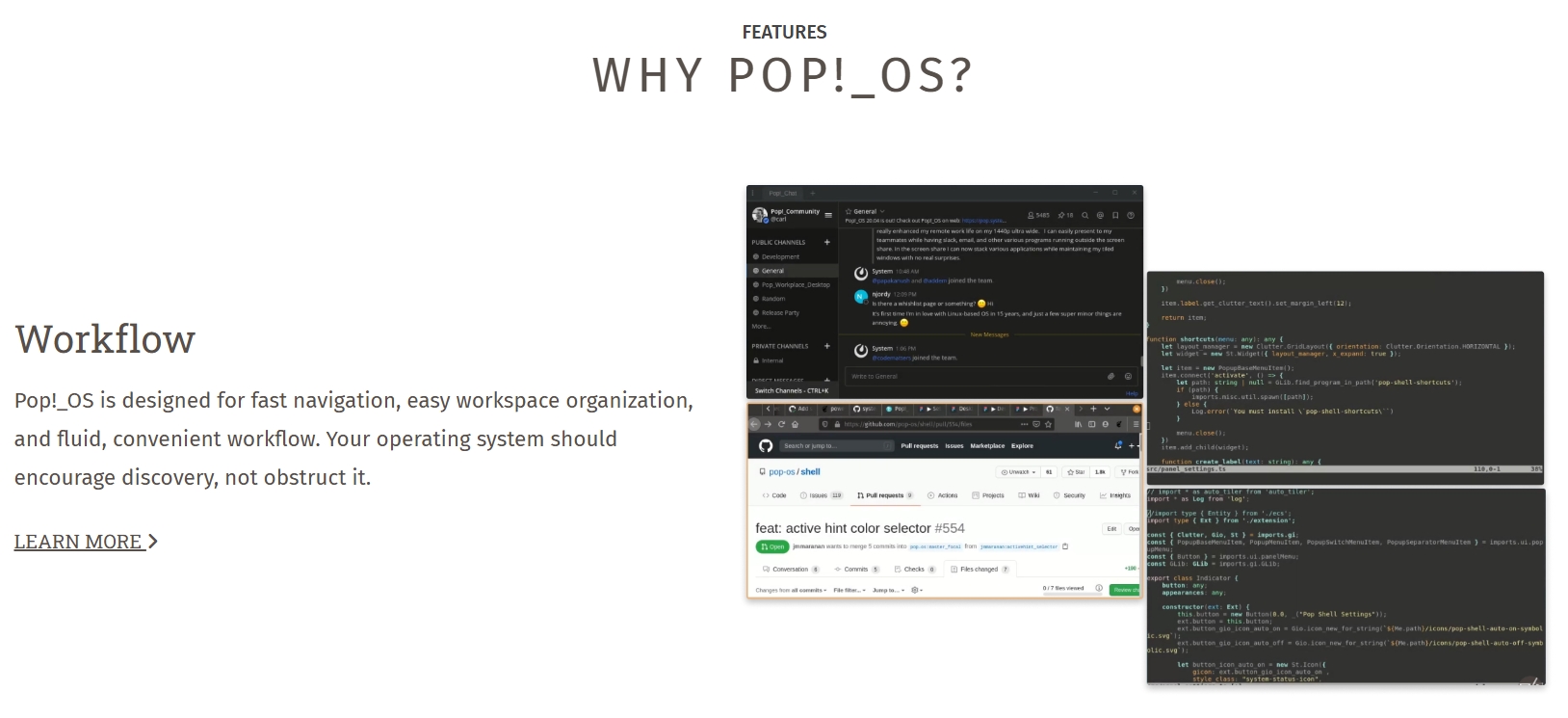Click the paragraph starting "Pop!_OS is designed"
The height and width of the screenshot is (718, 1568).
[353, 439]
